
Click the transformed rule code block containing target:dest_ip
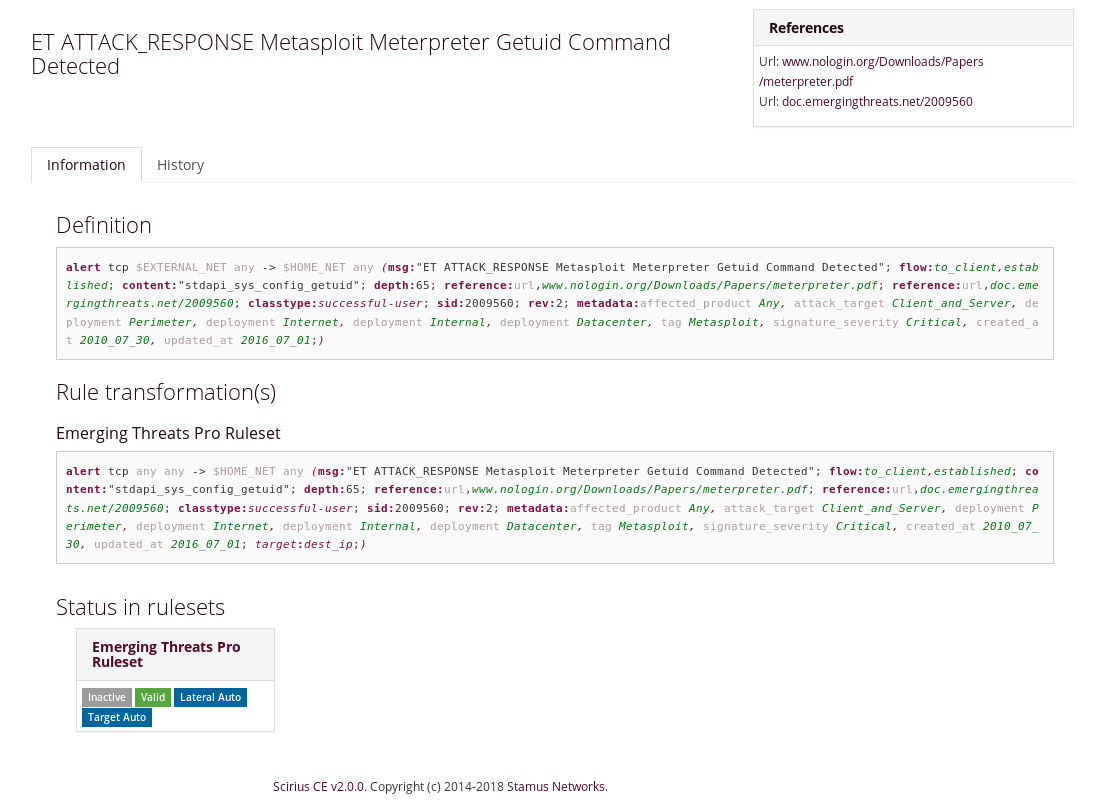555,508
